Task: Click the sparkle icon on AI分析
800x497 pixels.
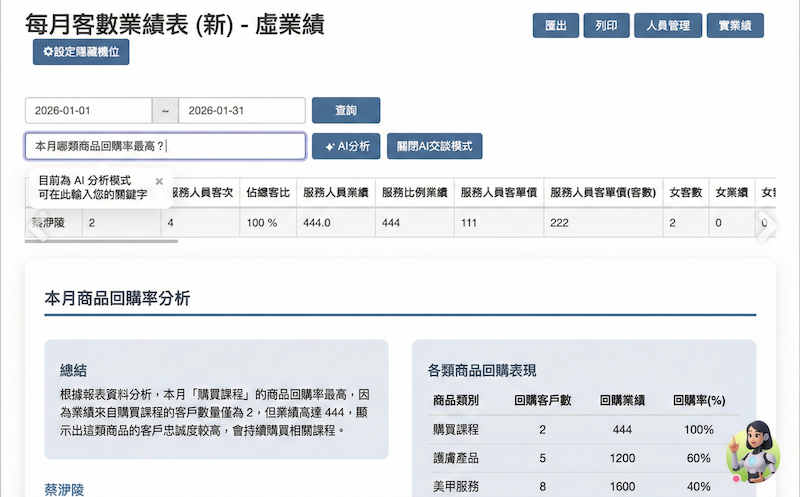Action: pos(330,147)
